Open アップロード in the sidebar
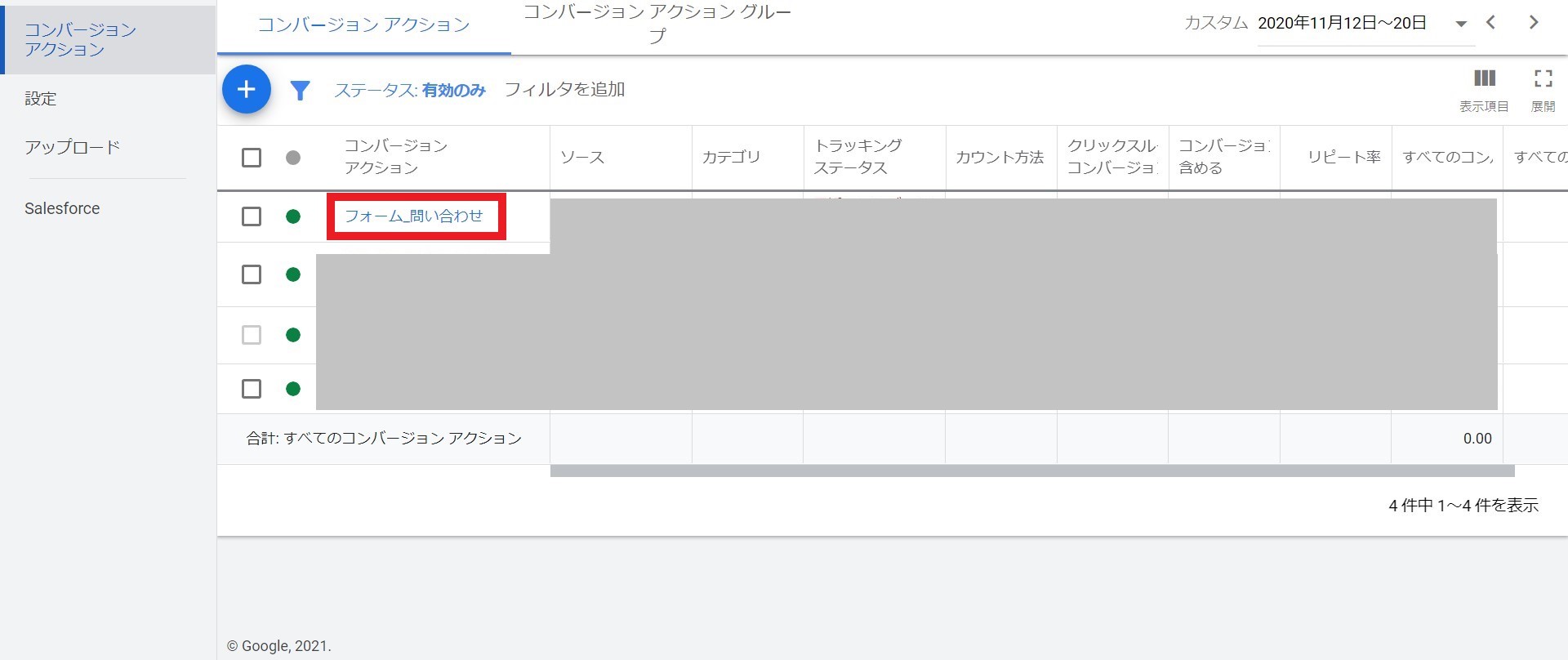This screenshot has height=660, width=1568. [x=73, y=147]
